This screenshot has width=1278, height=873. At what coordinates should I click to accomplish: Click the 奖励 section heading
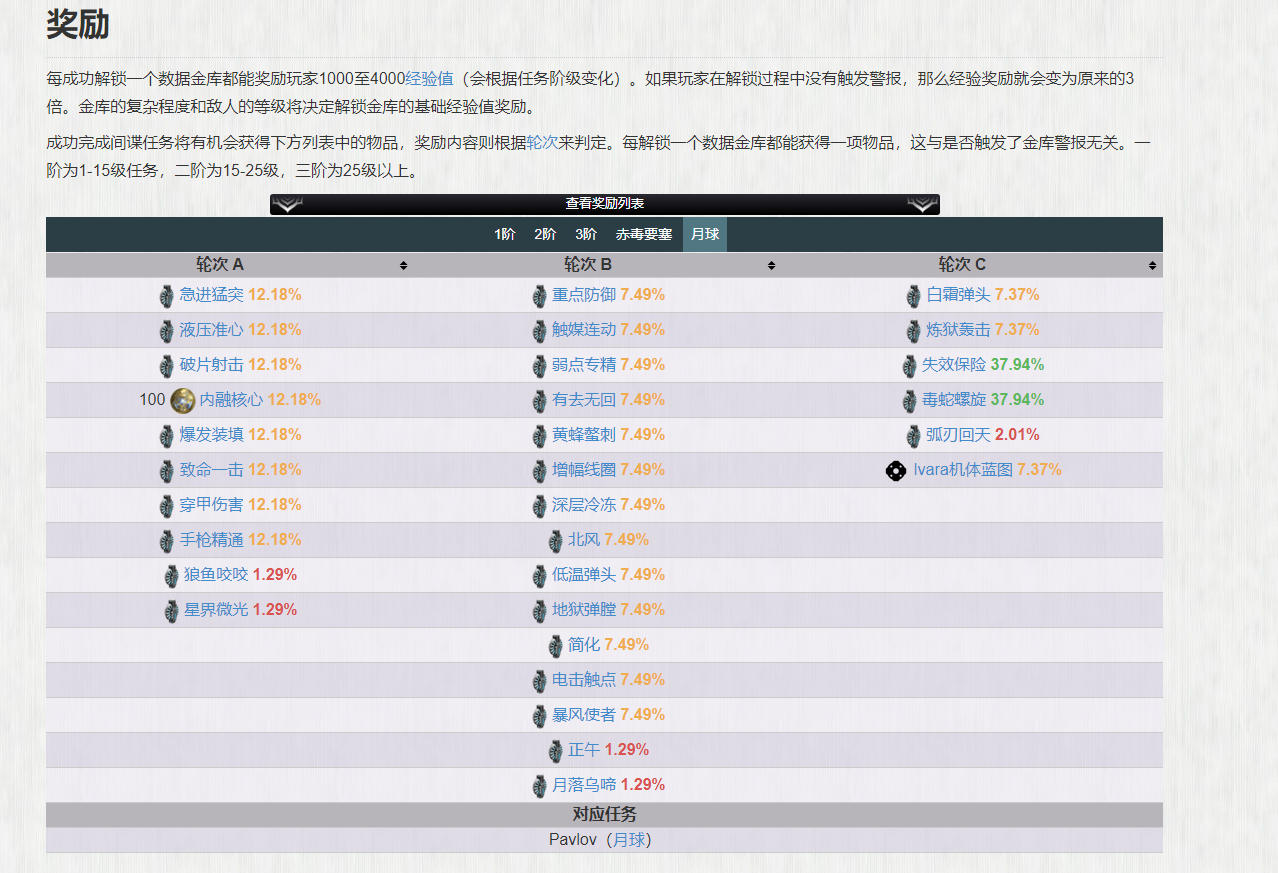[78, 25]
